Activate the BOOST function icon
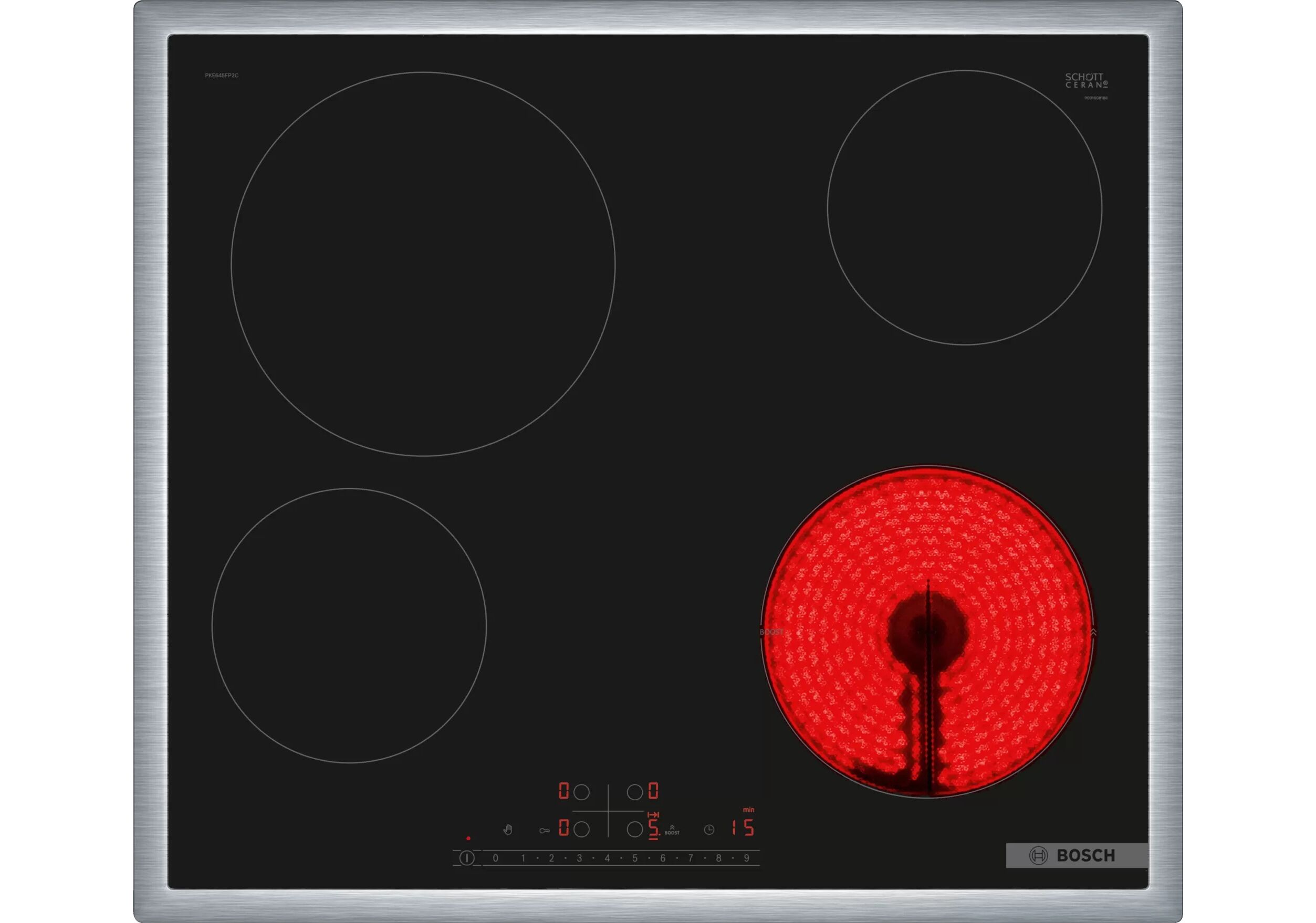The width and height of the screenshot is (1316, 923). [x=672, y=830]
